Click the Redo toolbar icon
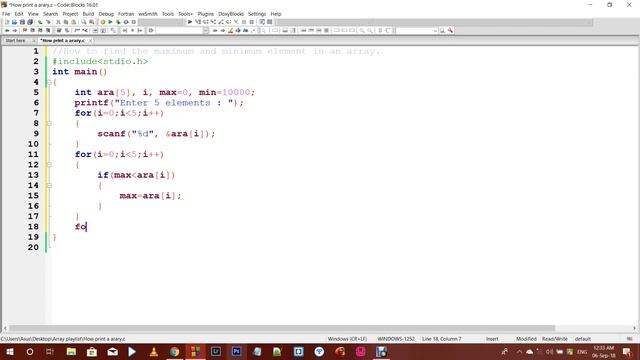640x360 pixels. click(x=48, y=22)
